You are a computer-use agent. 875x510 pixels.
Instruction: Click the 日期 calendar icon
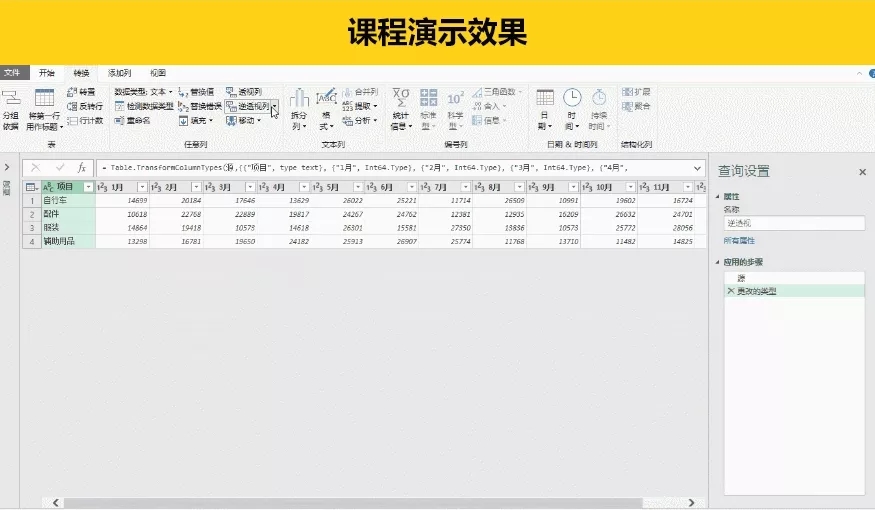coord(545,98)
